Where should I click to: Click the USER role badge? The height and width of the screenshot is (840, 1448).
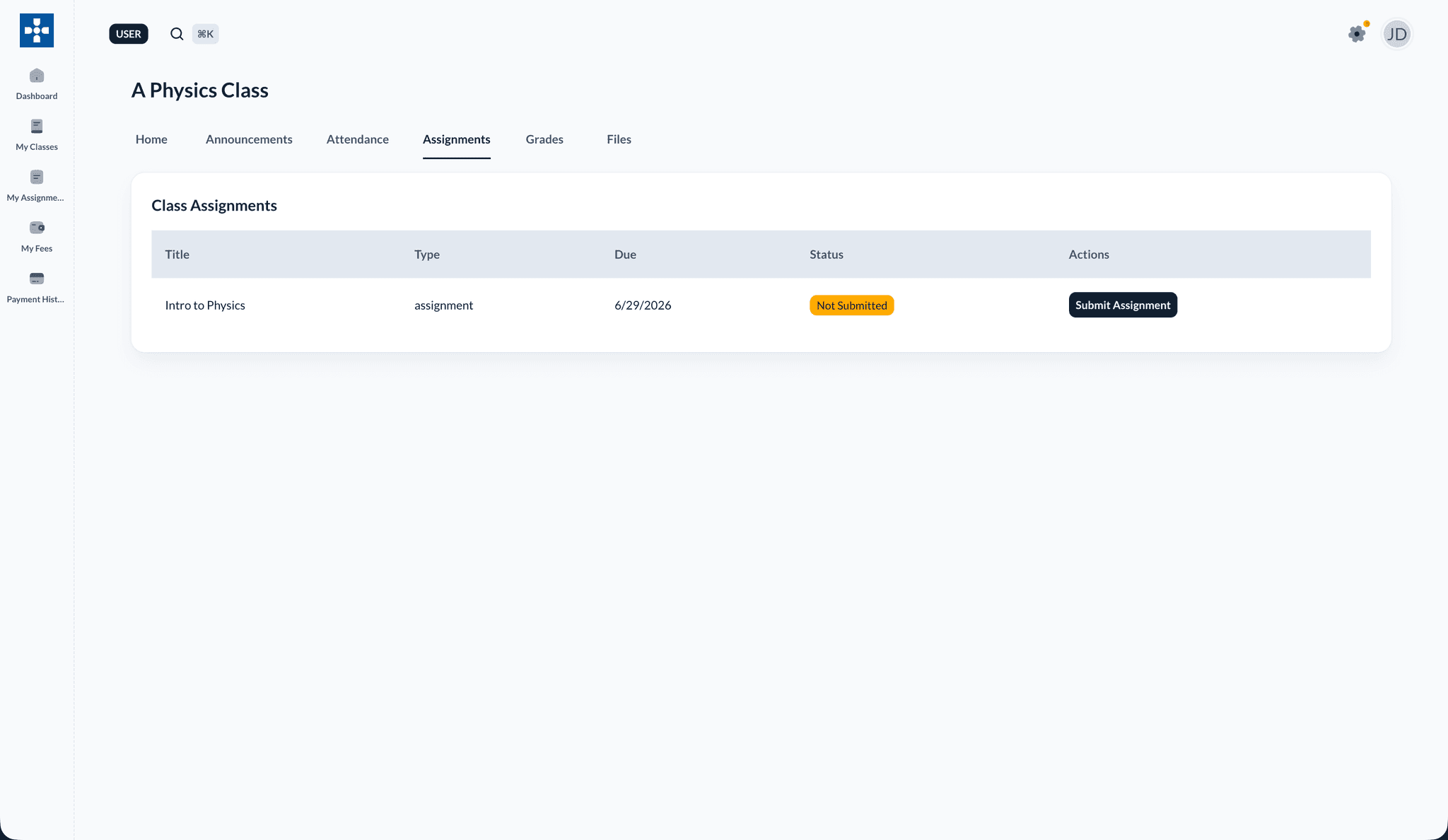coord(129,34)
